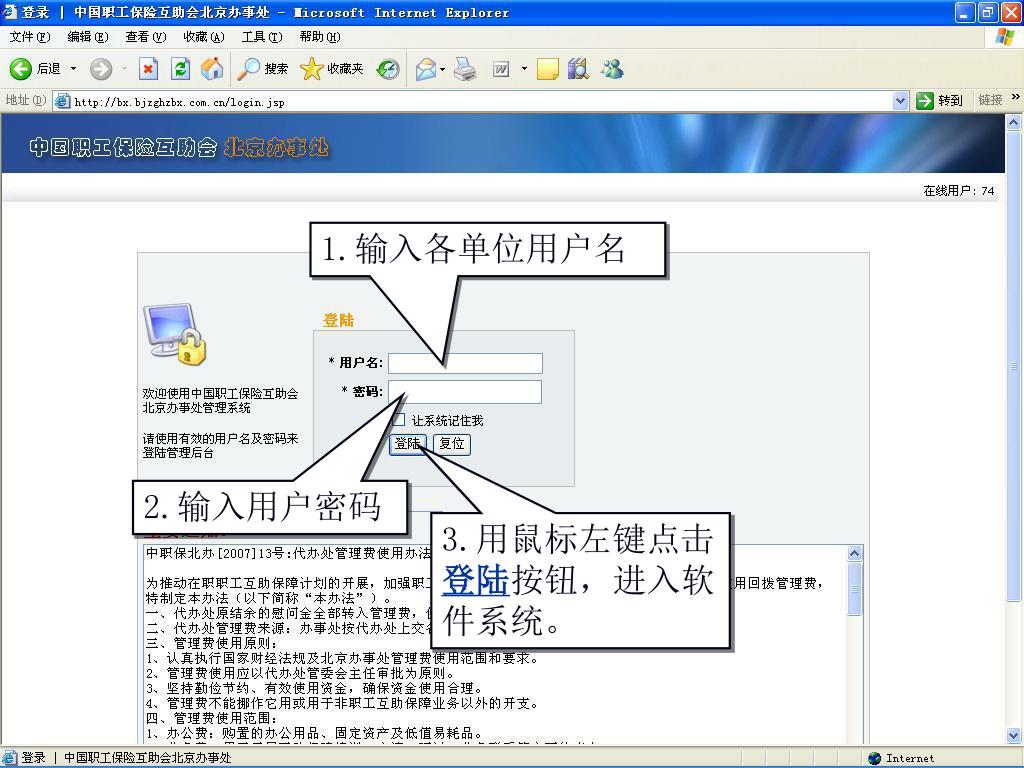Click the Internet zone globe status icon
The width and height of the screenshot is (1024, 768).
point(874,758)
